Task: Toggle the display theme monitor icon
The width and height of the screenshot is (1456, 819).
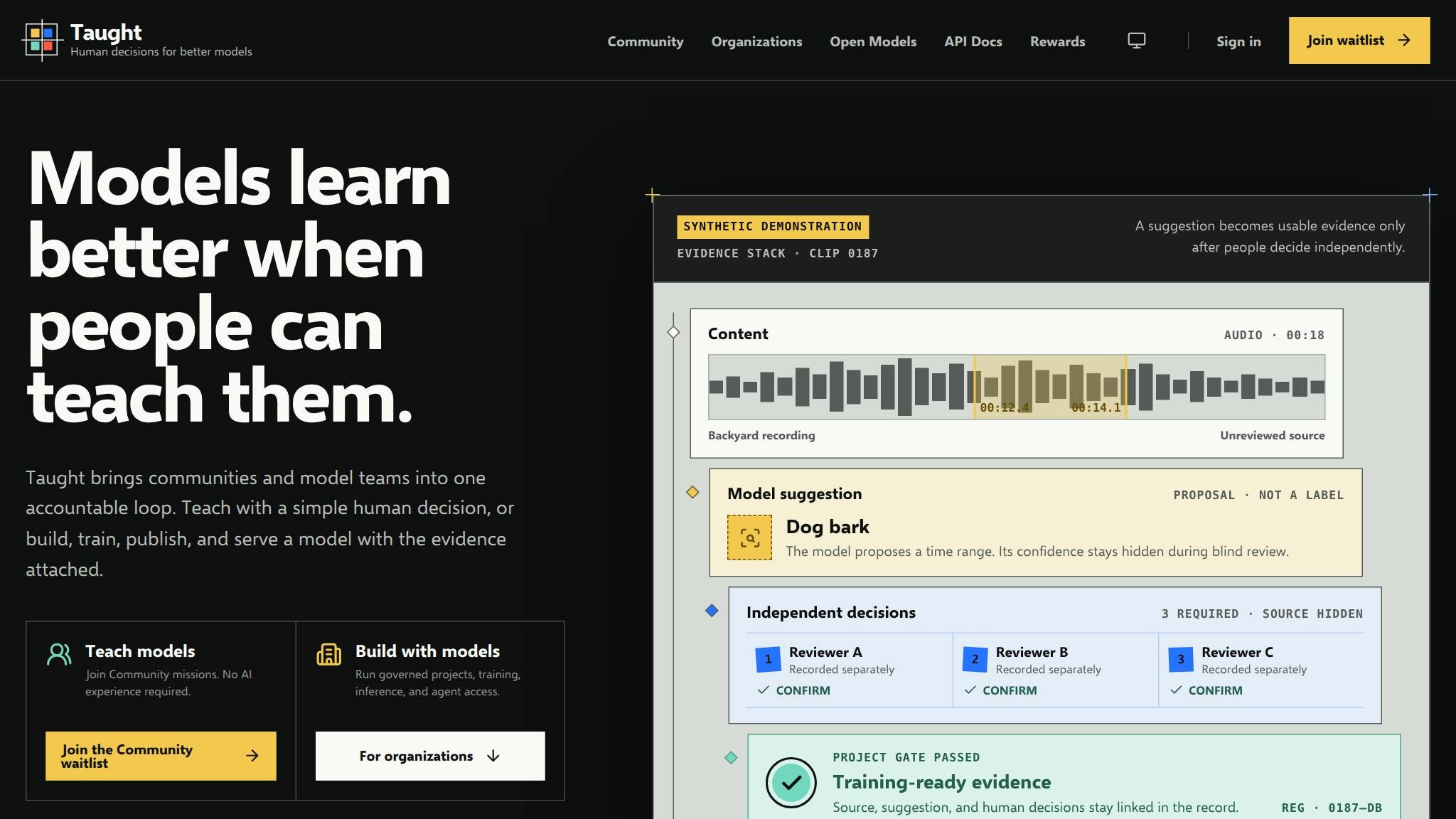Action: click(1137, 41)
